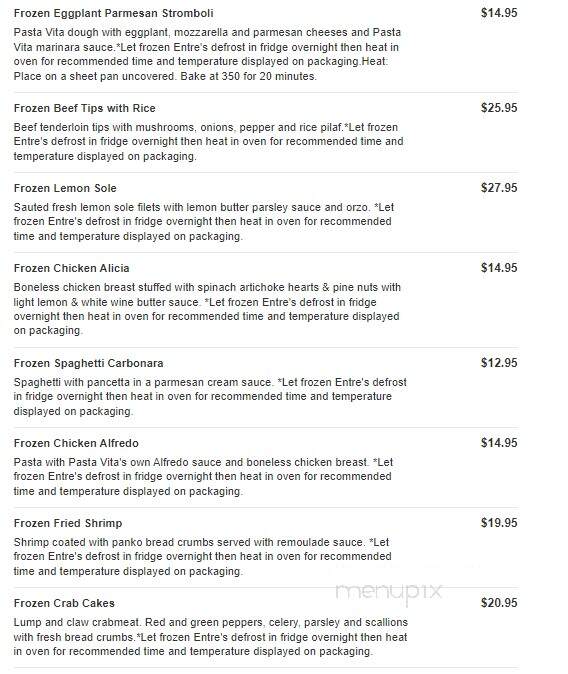Click the $14.95 price for Eggplant Stromboli
This screenshot has width=568, height=674.
point(499,13)
